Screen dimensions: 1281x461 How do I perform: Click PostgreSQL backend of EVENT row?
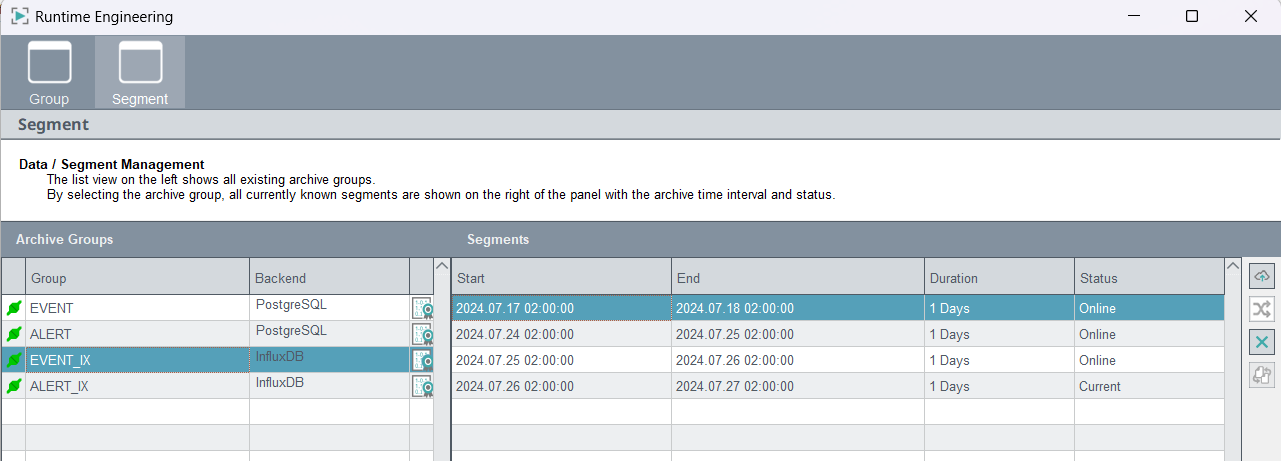330,308
